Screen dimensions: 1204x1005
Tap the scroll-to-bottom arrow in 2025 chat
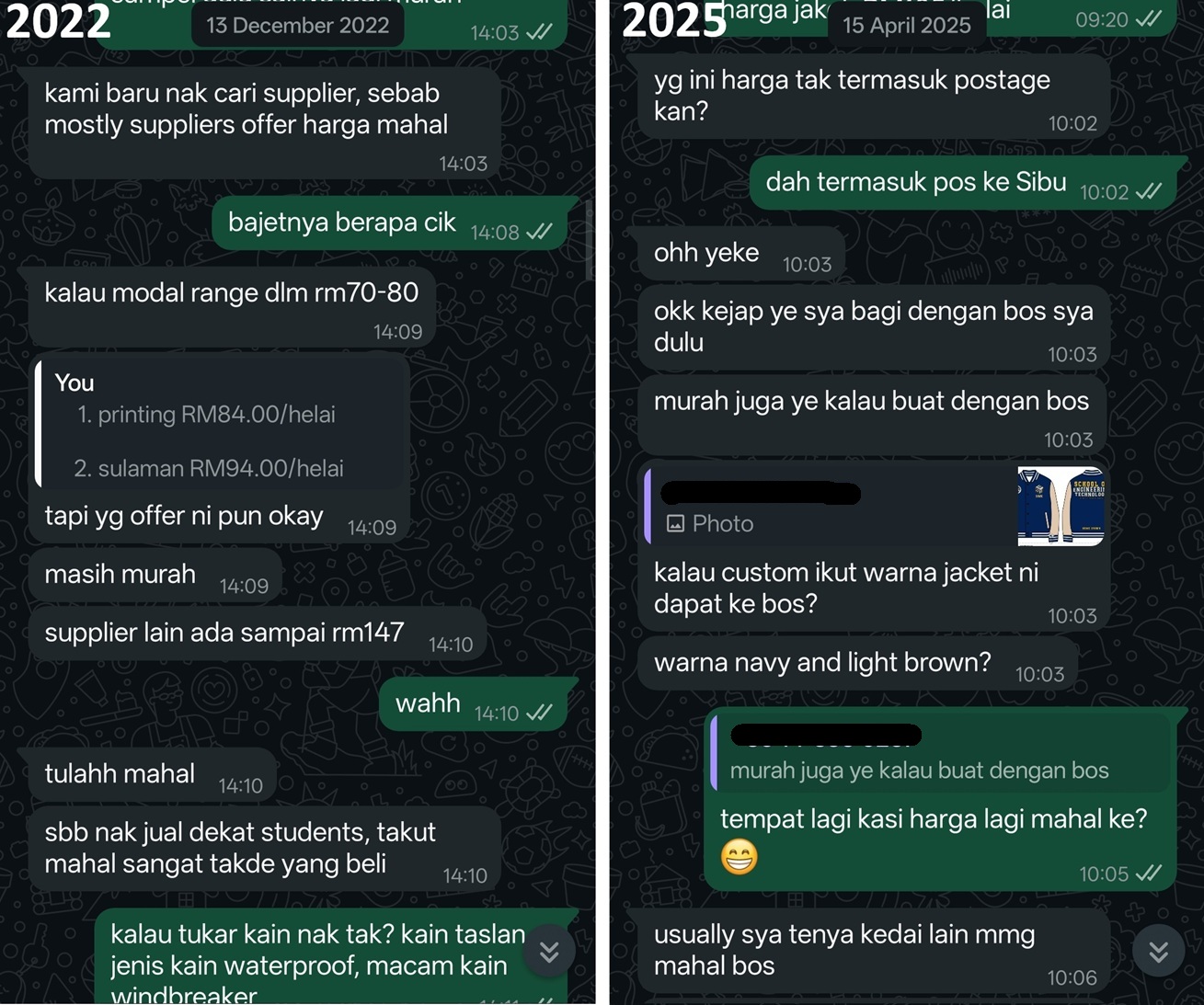point(1158,952)
